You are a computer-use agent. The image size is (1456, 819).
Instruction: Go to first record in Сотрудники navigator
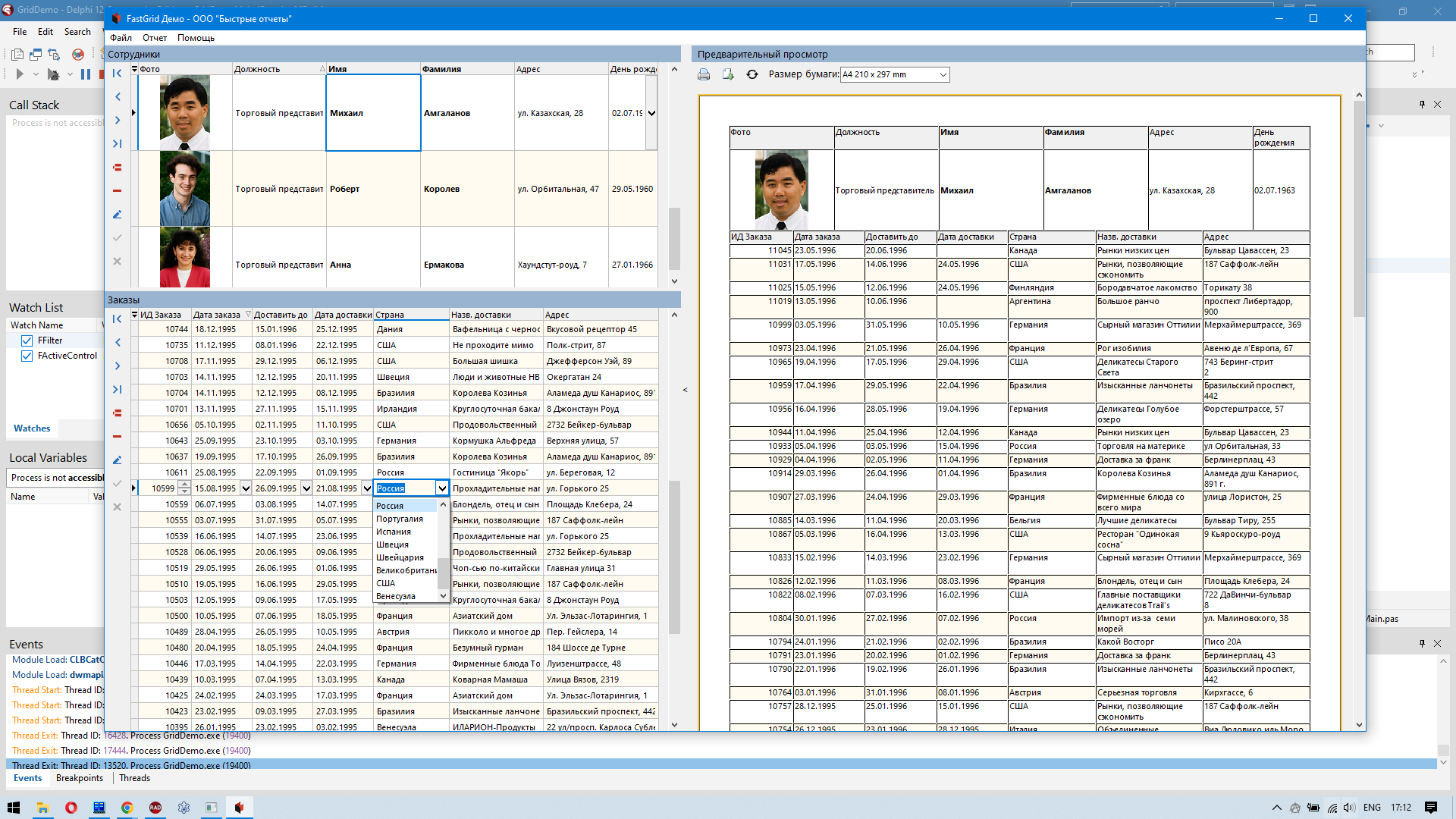117,74
